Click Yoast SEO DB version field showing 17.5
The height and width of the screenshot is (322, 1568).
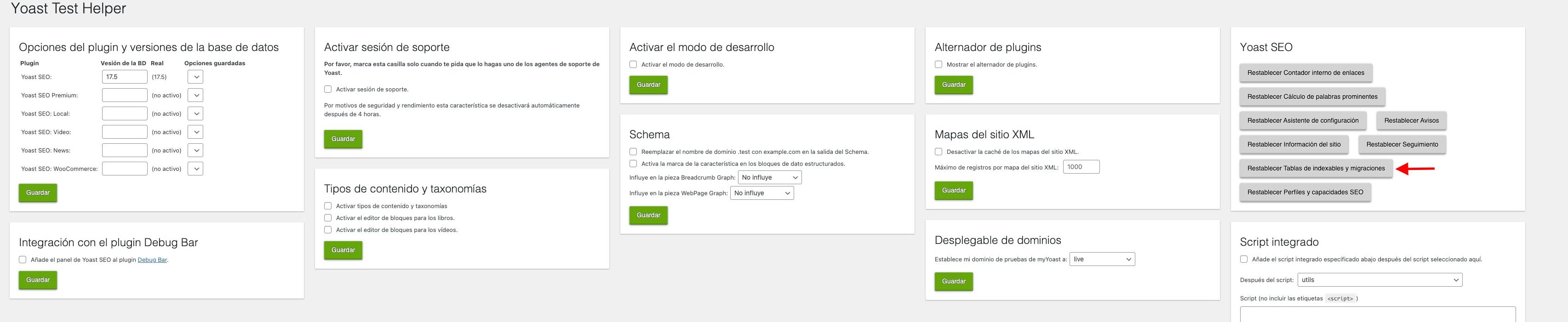point(125,77)
